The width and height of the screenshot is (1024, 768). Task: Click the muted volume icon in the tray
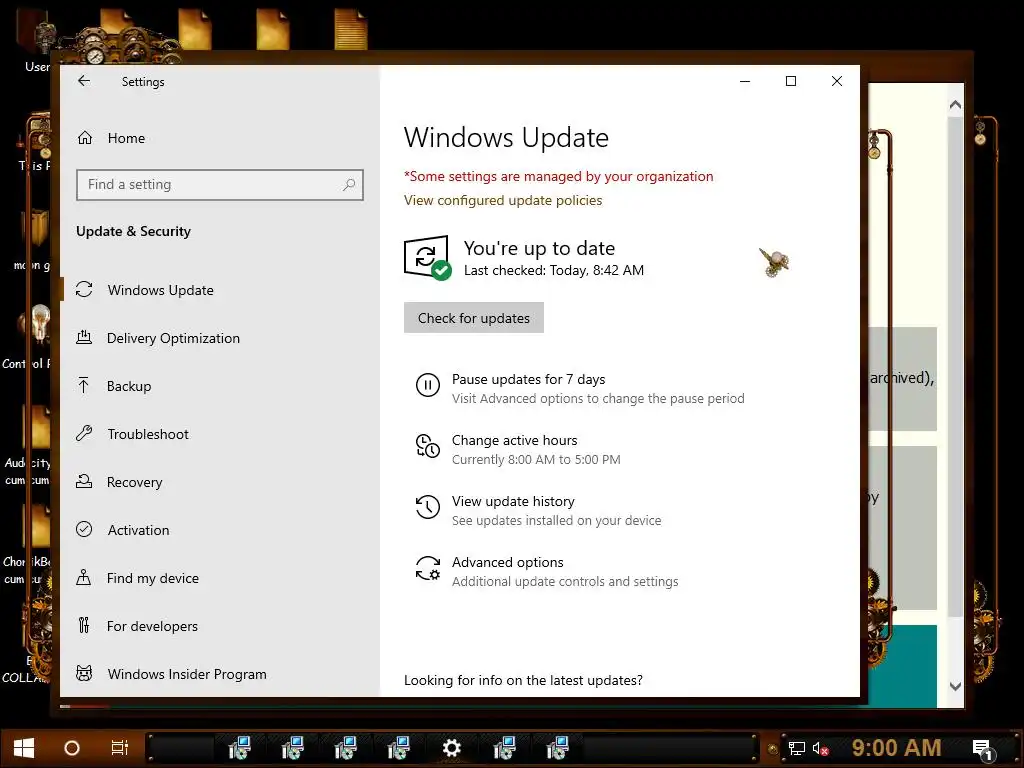pos(820,748)
